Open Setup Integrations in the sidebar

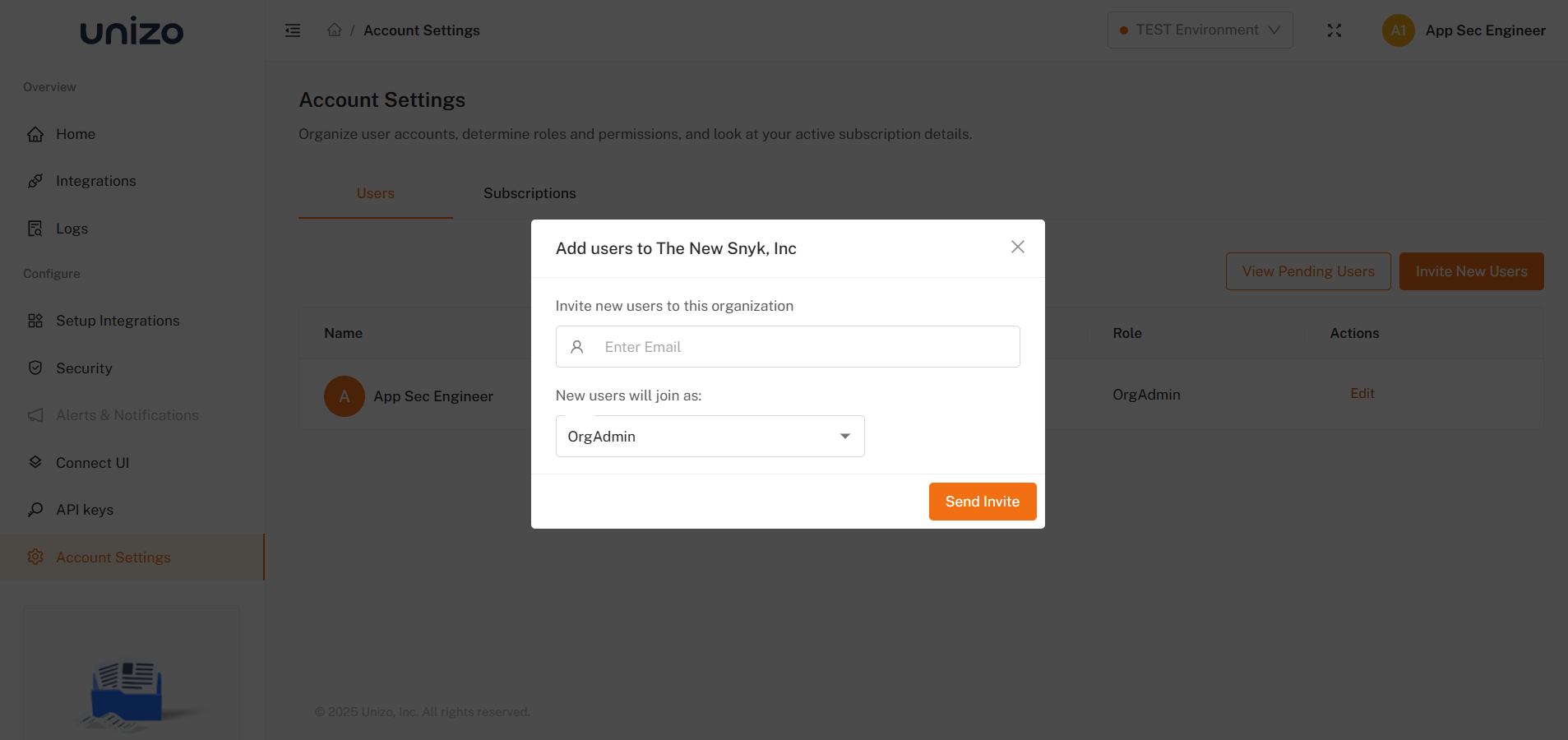pyautogui.click(x=132, y=321)
